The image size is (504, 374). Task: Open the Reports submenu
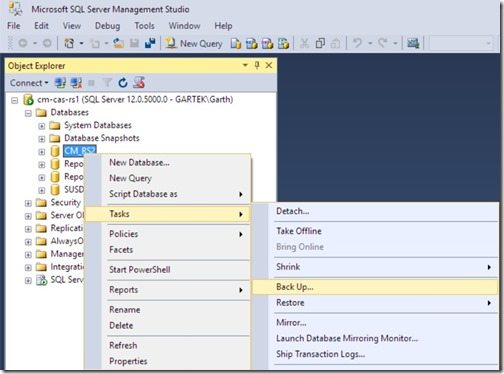[x=168, y=290]
